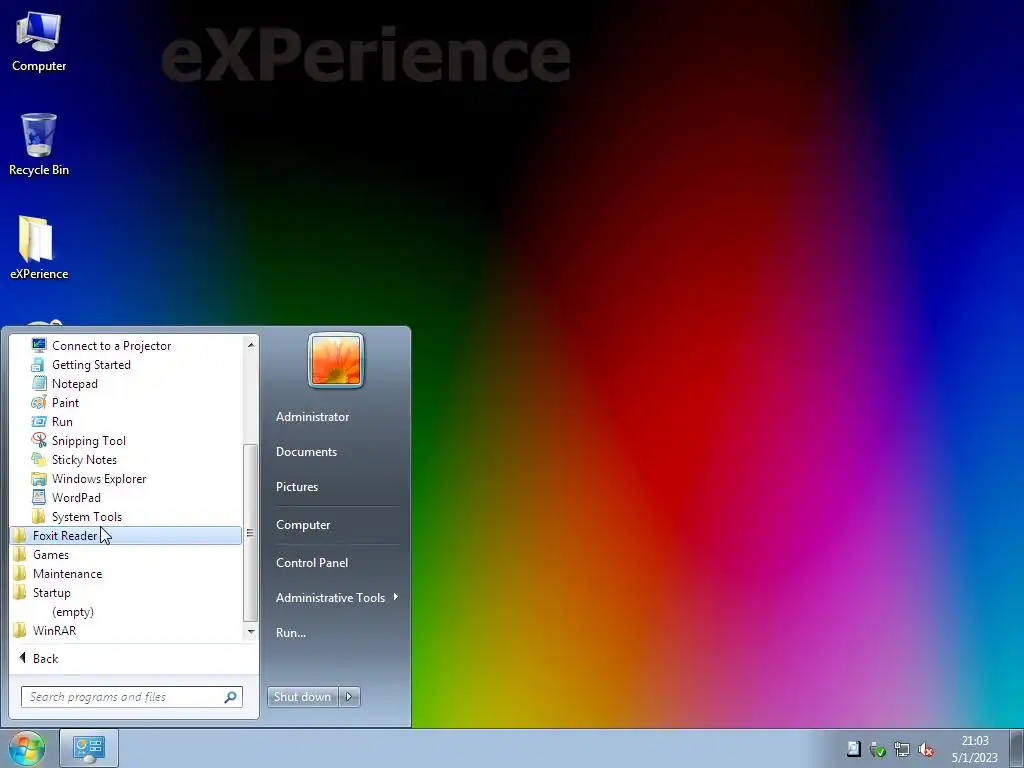Click the Getting Started icon
The width and height of the screenshot is (1024, 768).
[x=39, y=364]
